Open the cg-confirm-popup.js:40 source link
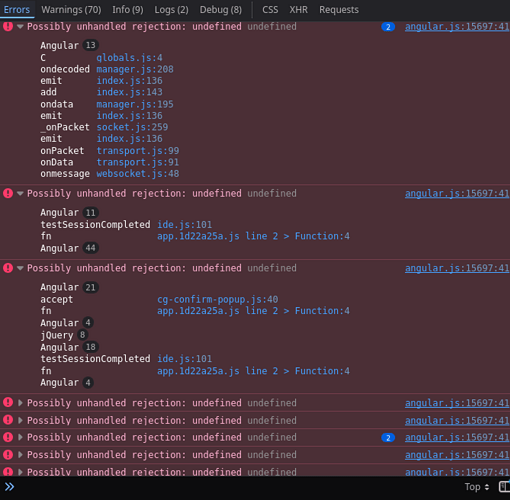Image resolution: width=510 pixels, height=500 pixels. [x=218, y=299]
